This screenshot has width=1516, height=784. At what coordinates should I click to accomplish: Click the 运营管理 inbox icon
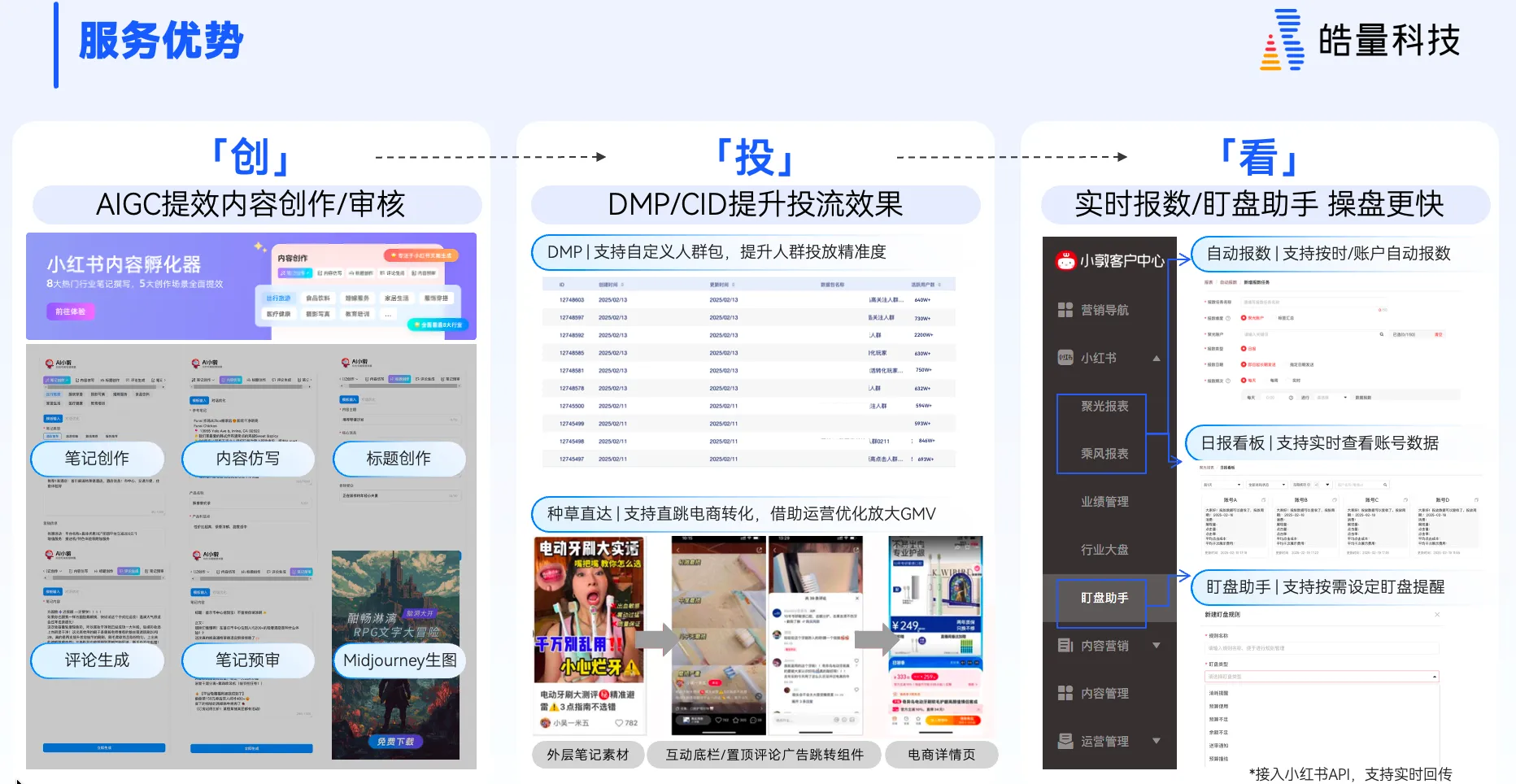[1065, 741]
